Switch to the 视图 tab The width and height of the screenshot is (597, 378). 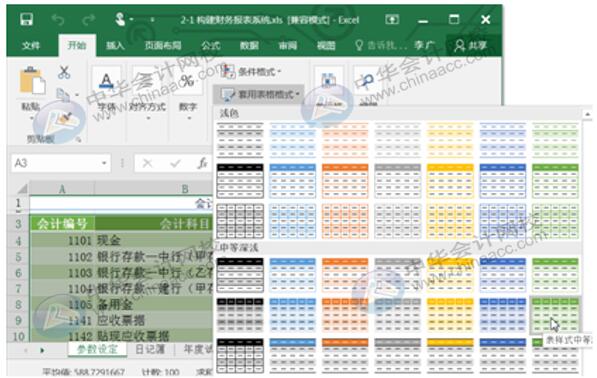(x=326, y=46)
